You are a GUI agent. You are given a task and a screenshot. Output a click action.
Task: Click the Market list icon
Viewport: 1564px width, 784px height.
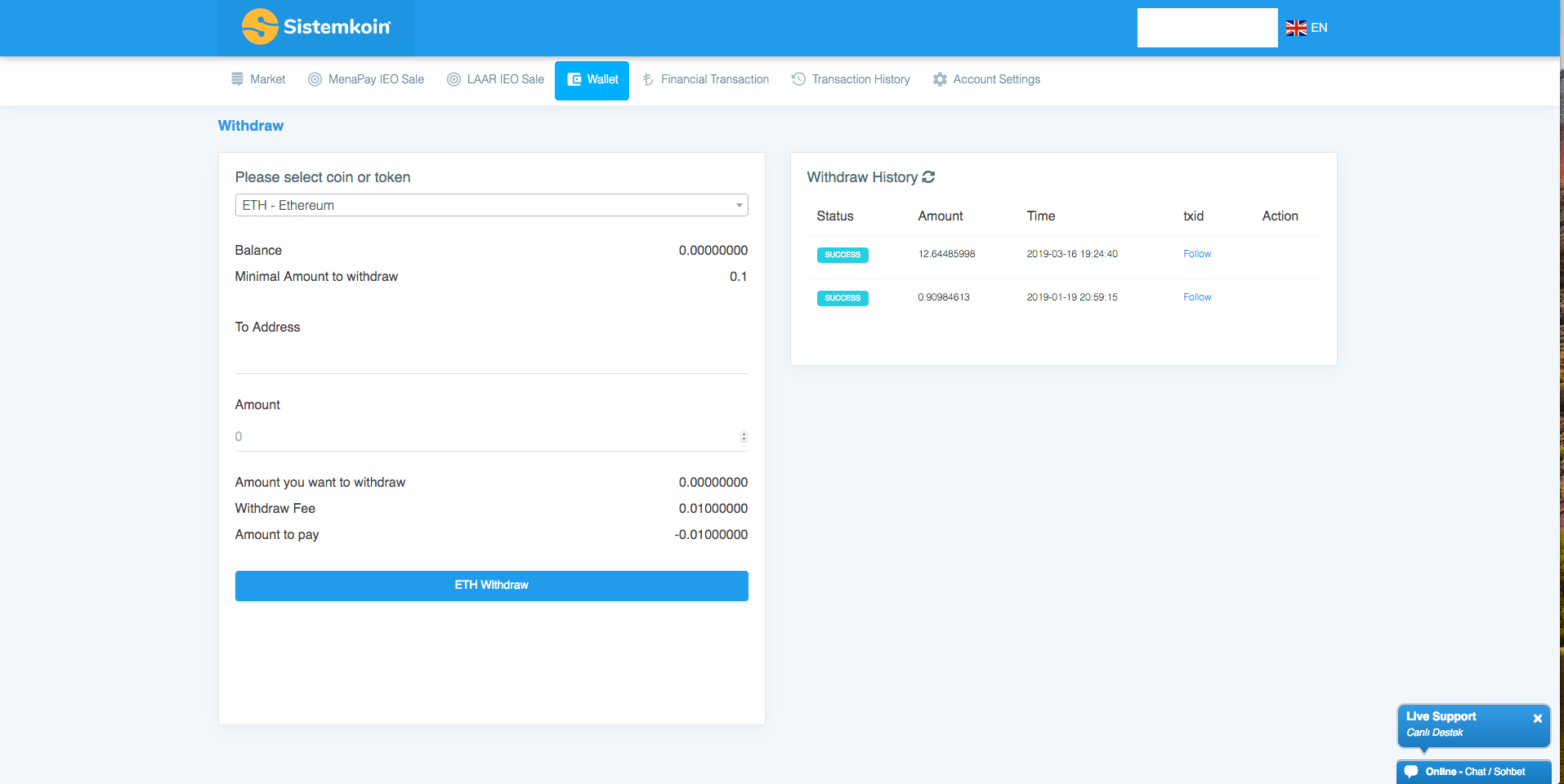[x=237, y=79]
